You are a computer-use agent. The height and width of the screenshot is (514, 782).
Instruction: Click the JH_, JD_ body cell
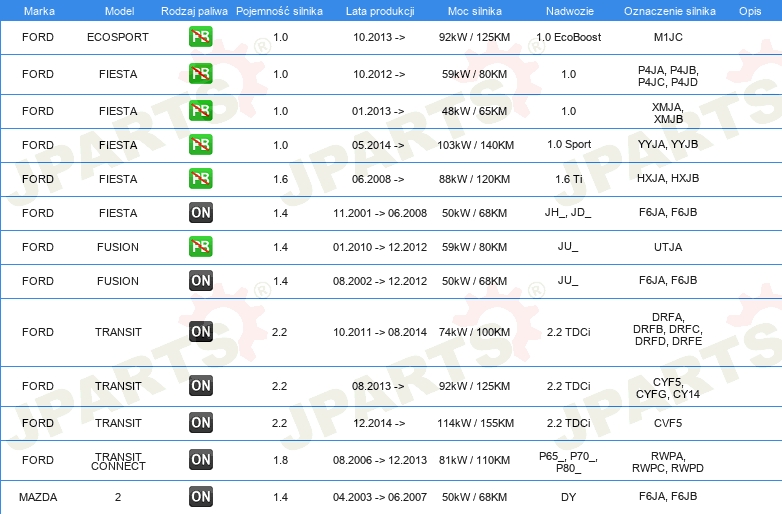(x=568, y=213)
